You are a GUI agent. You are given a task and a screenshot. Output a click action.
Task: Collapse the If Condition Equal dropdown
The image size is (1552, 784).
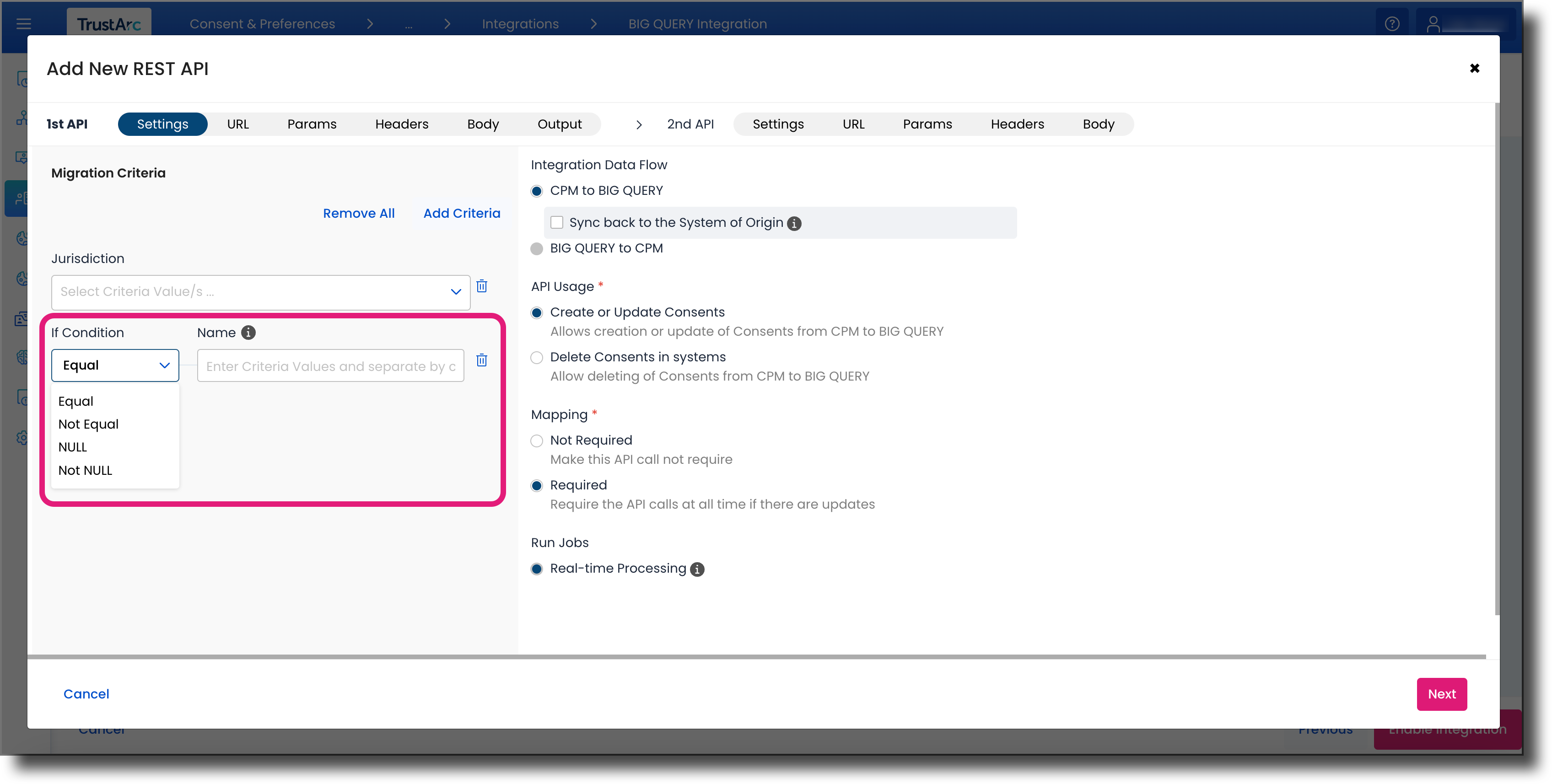pos(115,365)
